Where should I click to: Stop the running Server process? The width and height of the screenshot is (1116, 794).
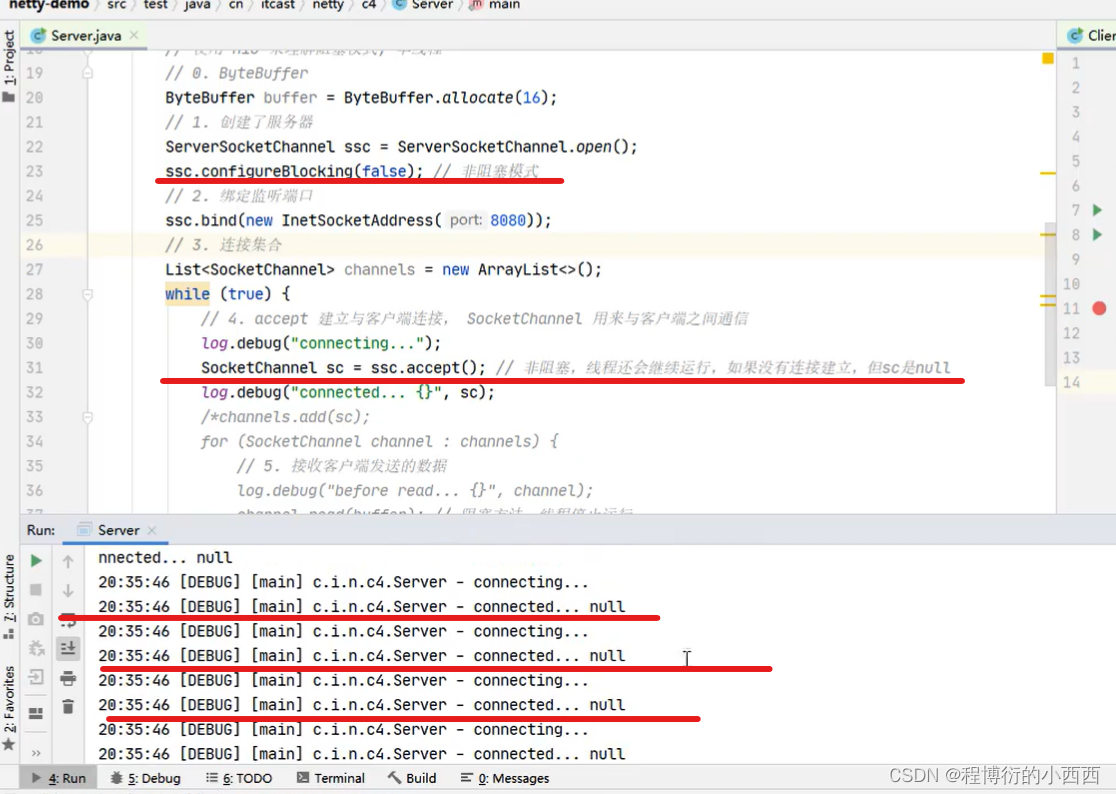click(x=36, y=590)
